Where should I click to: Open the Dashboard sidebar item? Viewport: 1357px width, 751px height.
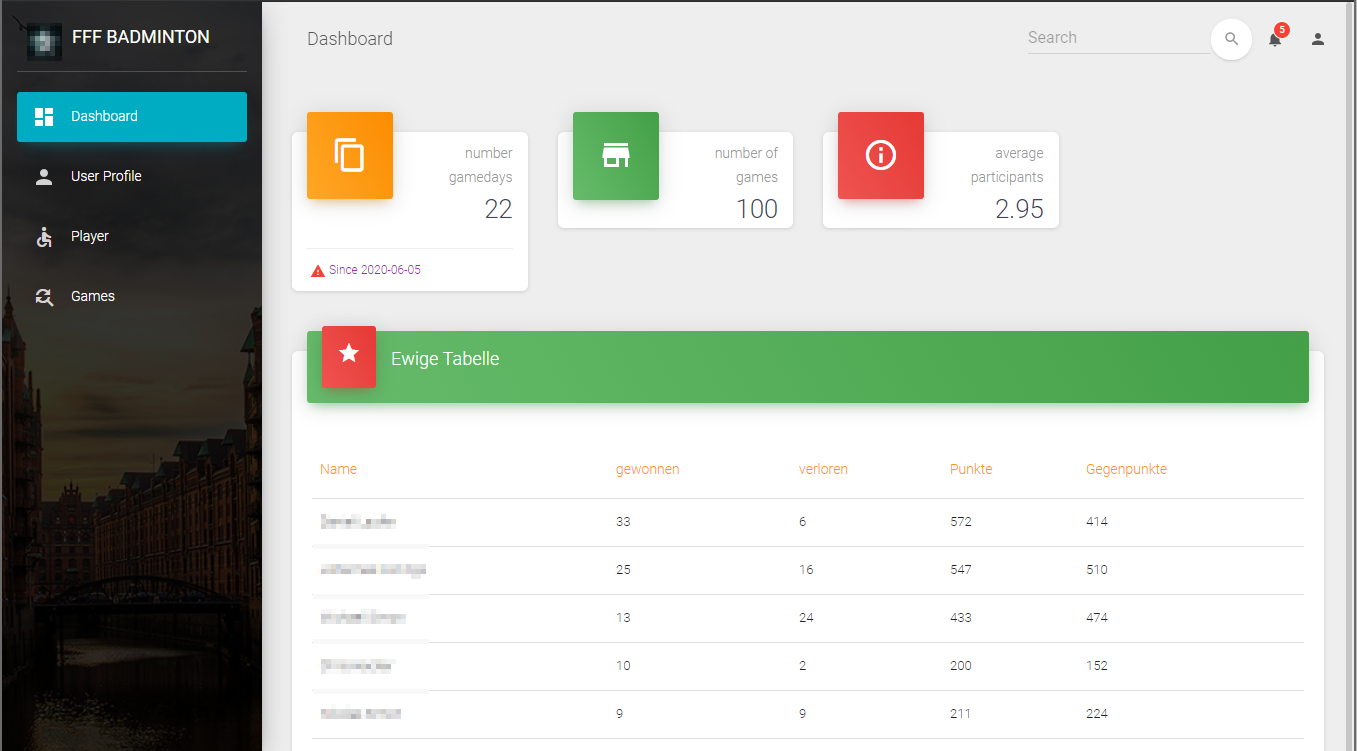coord(132,117)
